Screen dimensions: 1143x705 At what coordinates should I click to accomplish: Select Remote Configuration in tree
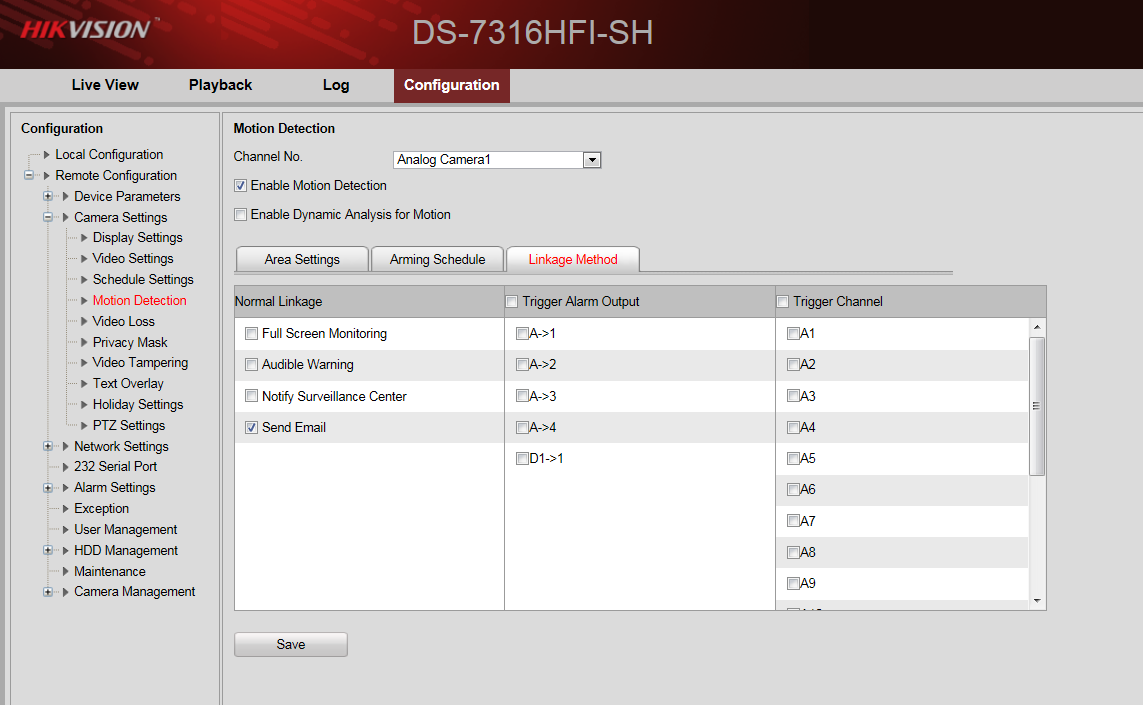(x=116, y=176)
